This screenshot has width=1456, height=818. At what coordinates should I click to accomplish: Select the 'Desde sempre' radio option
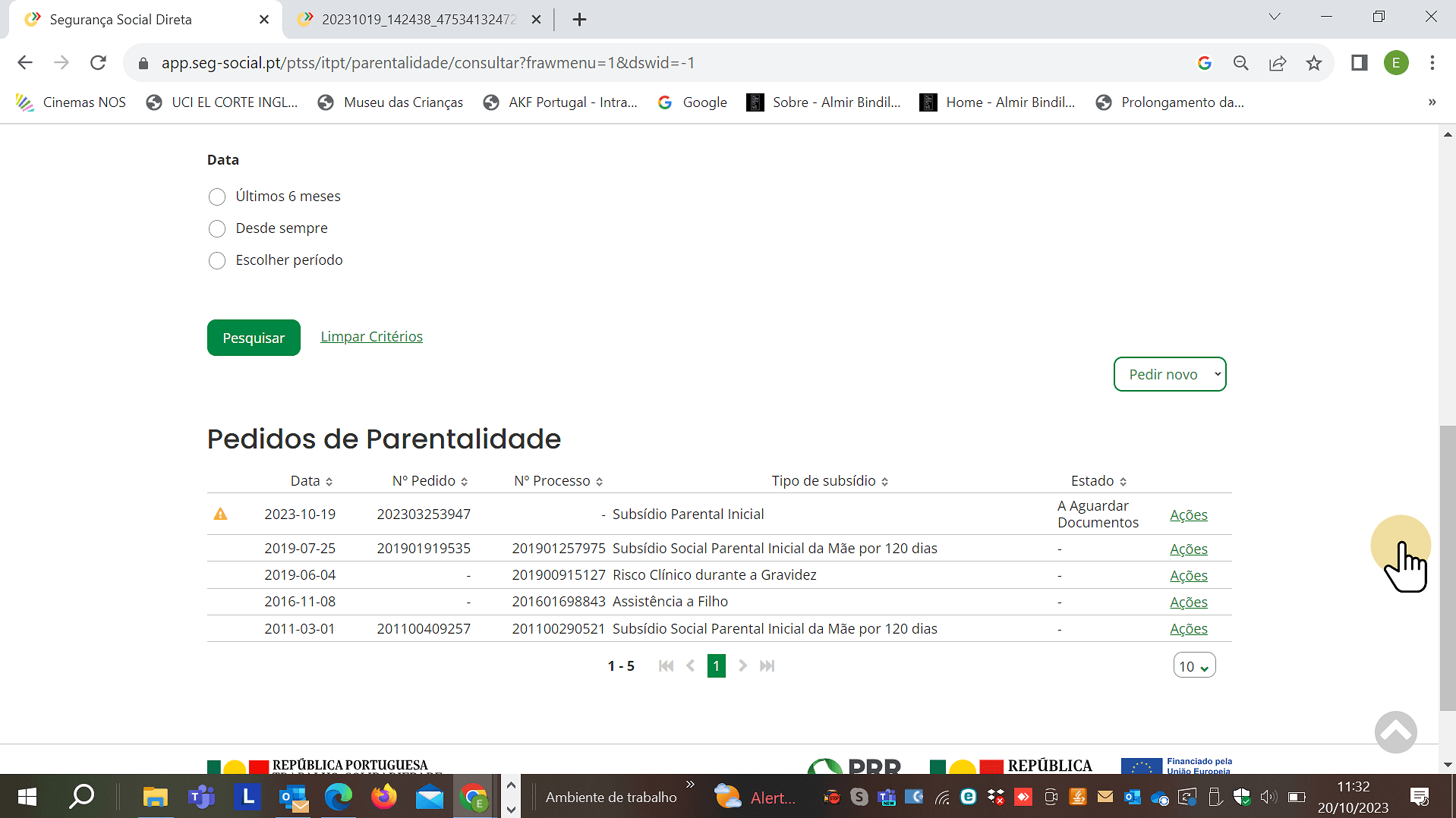[217, 229]
